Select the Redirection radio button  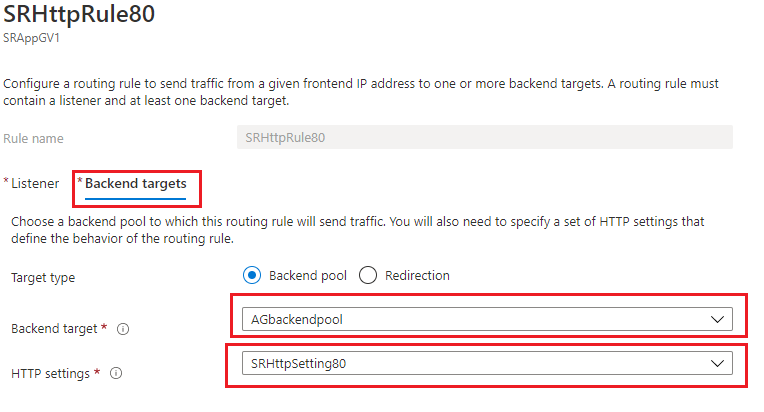[x=367, y=275]
